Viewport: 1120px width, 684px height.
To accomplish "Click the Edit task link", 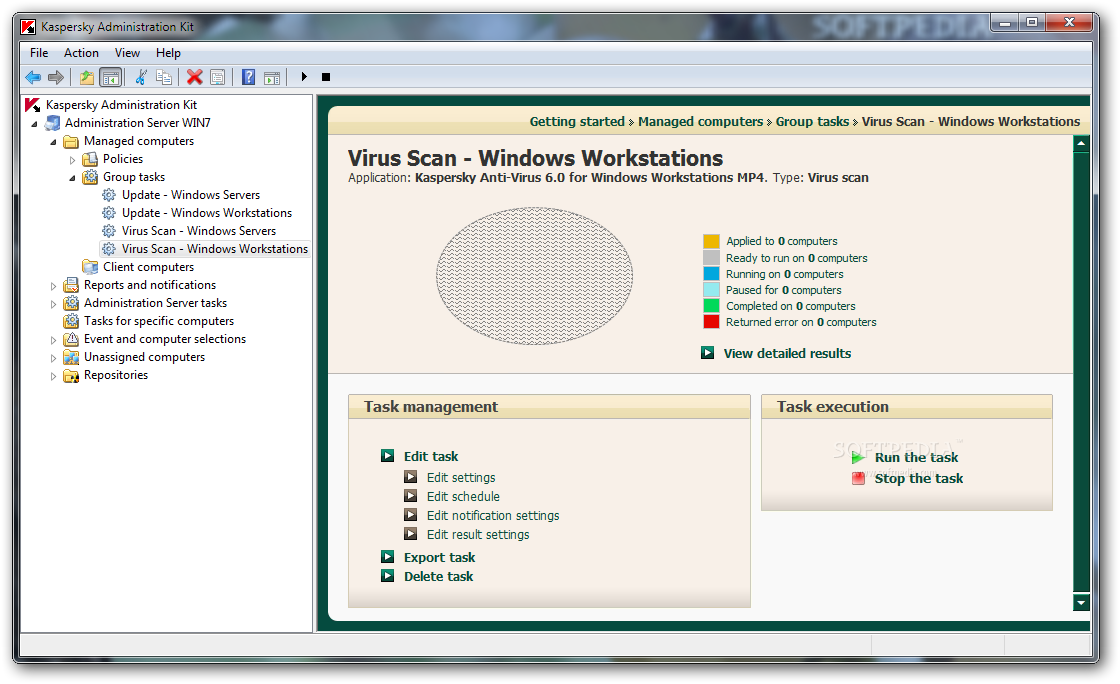I will (x=431, y=456).
